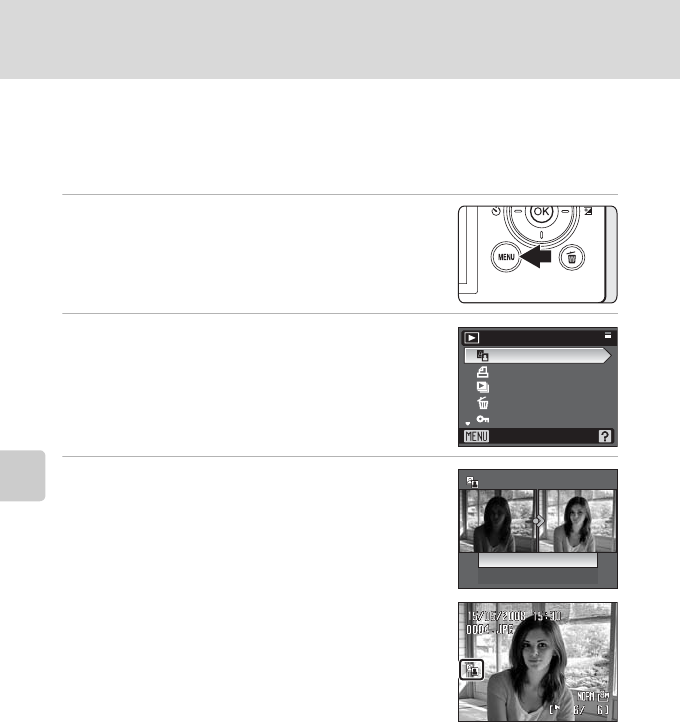Click the OK button in multi selector

pos(541,212)
